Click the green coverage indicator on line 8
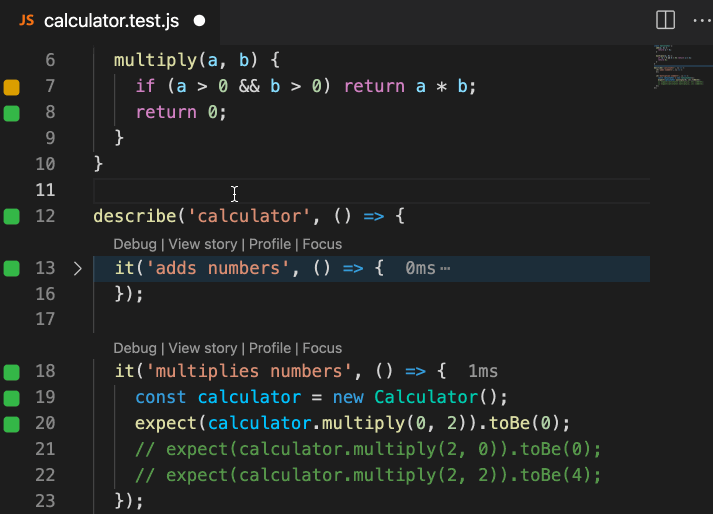Viewport: 713px width, 514px height. pos(12,113)
